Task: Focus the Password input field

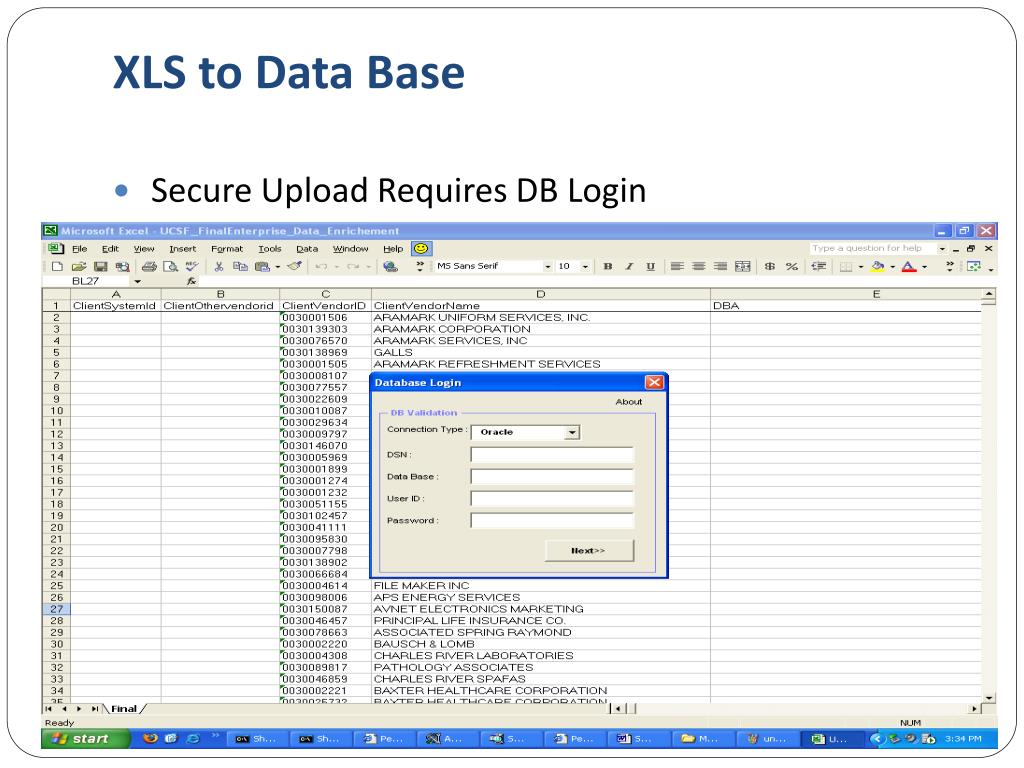Action: point(552,520)
